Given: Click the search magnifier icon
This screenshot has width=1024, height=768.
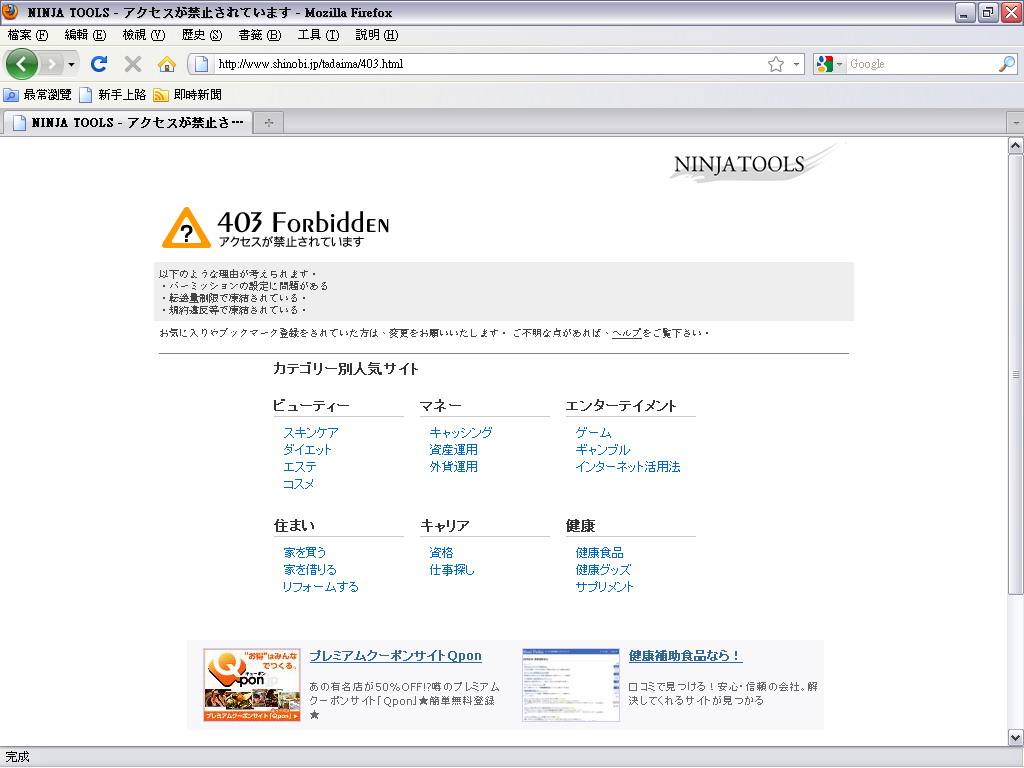Looking at the screenshot, I should coord(1007,64).
